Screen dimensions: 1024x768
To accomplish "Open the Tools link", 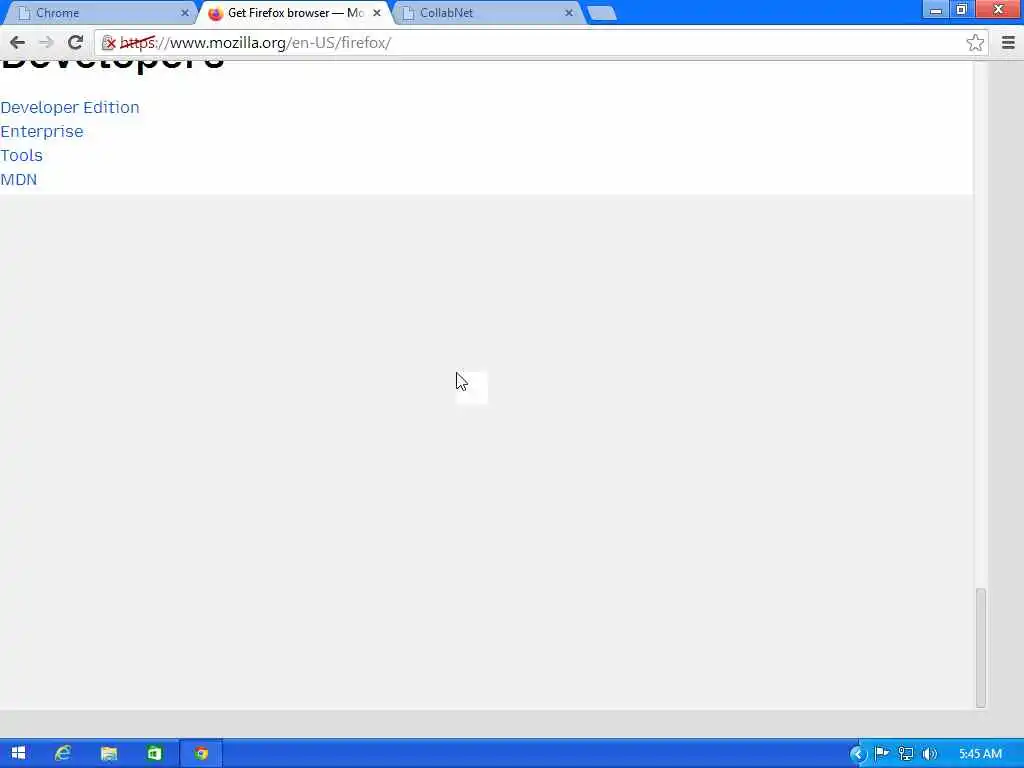I will 22,155.
